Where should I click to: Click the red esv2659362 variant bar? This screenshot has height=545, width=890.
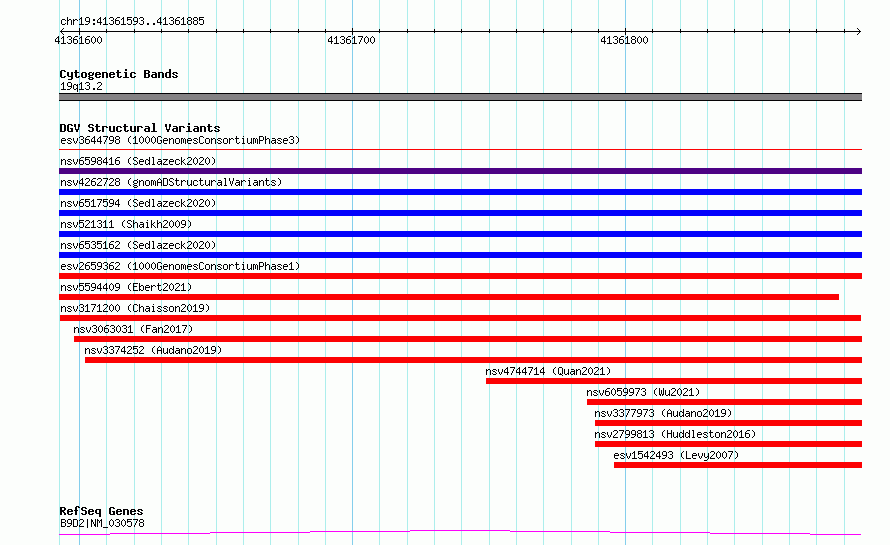tap(460, 276)
